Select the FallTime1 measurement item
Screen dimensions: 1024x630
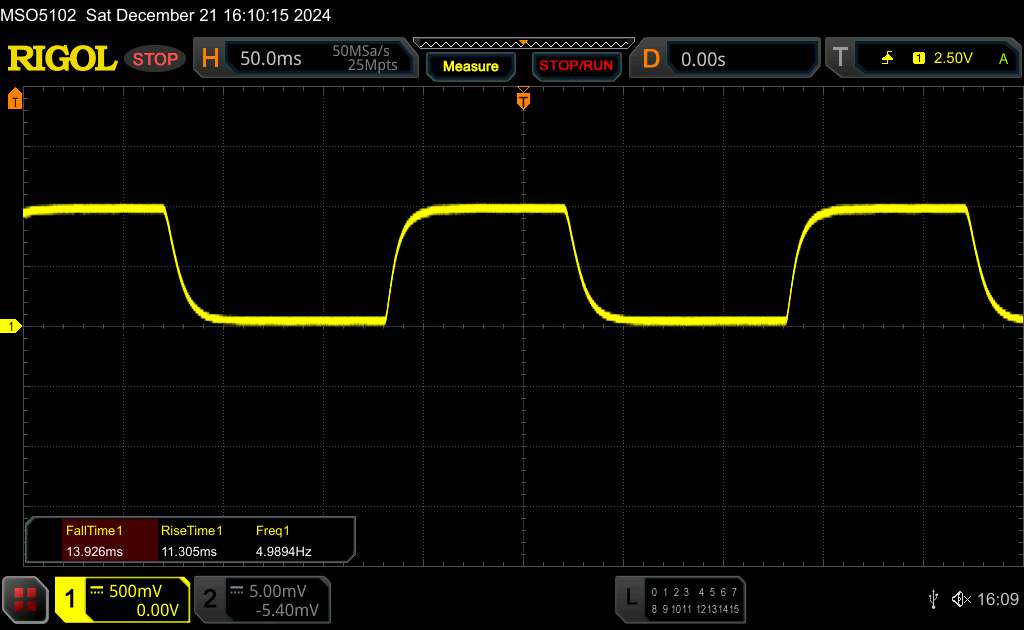93,540
